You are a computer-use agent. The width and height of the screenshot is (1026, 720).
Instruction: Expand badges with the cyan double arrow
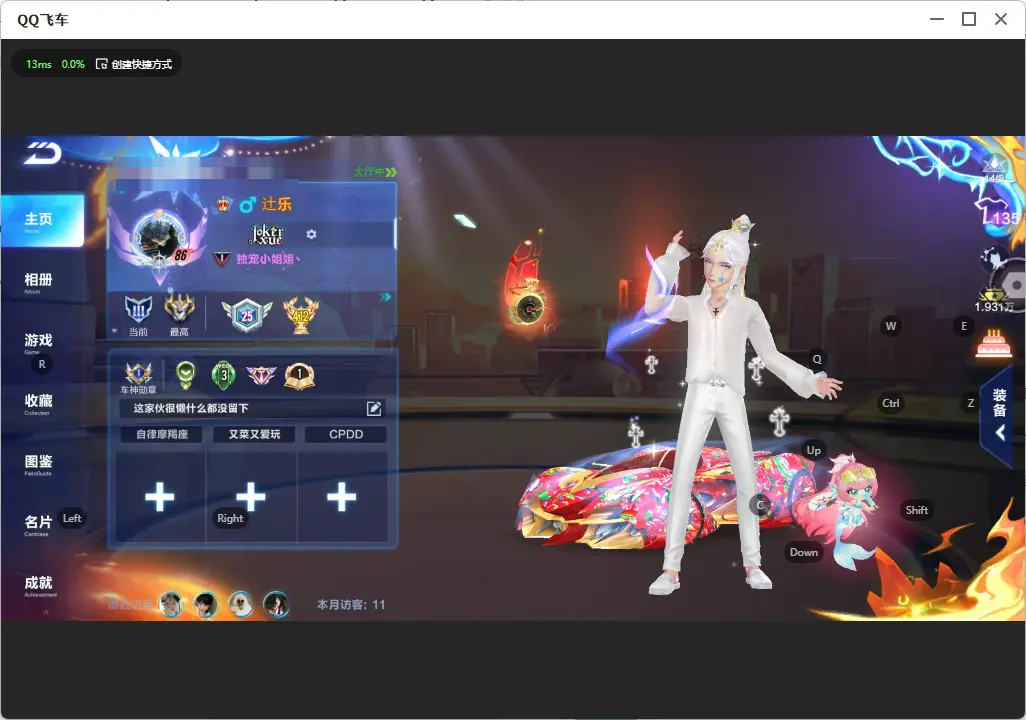385,297
